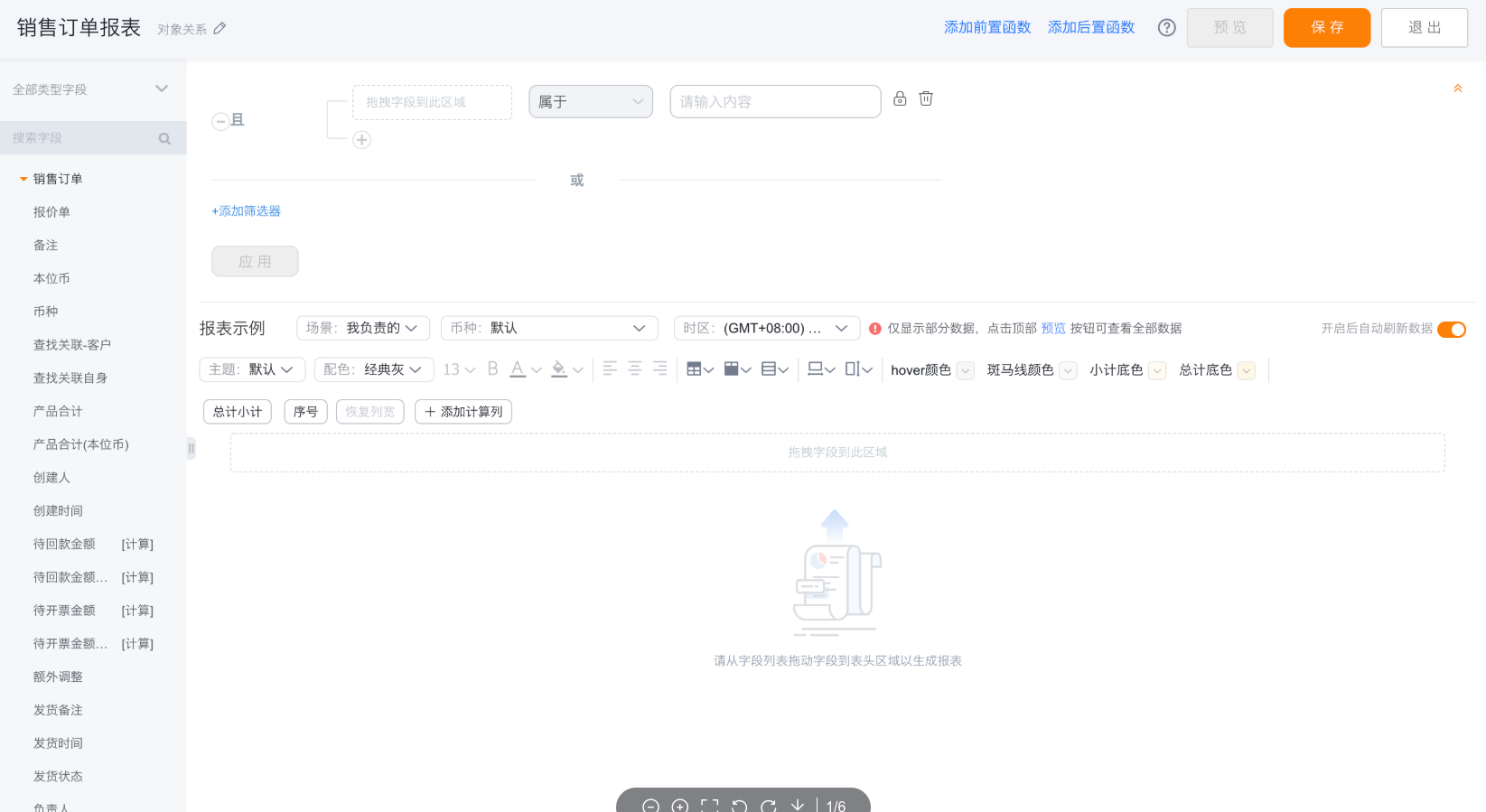Click the plus circle to add condition

pyautogui.click(x=362, y=140)
